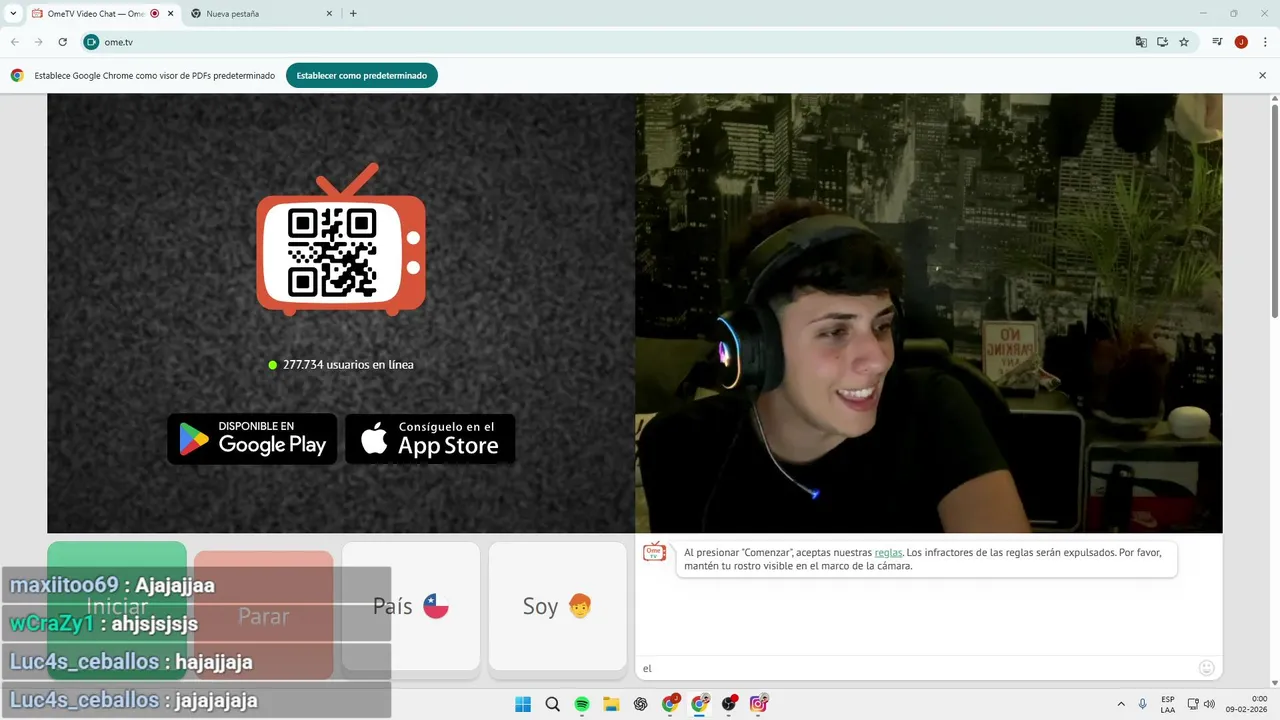Click the install app icon in address bar
Image resolution: width=1280 pixels, height=720 pixels.
click(x=1162, y=42)
